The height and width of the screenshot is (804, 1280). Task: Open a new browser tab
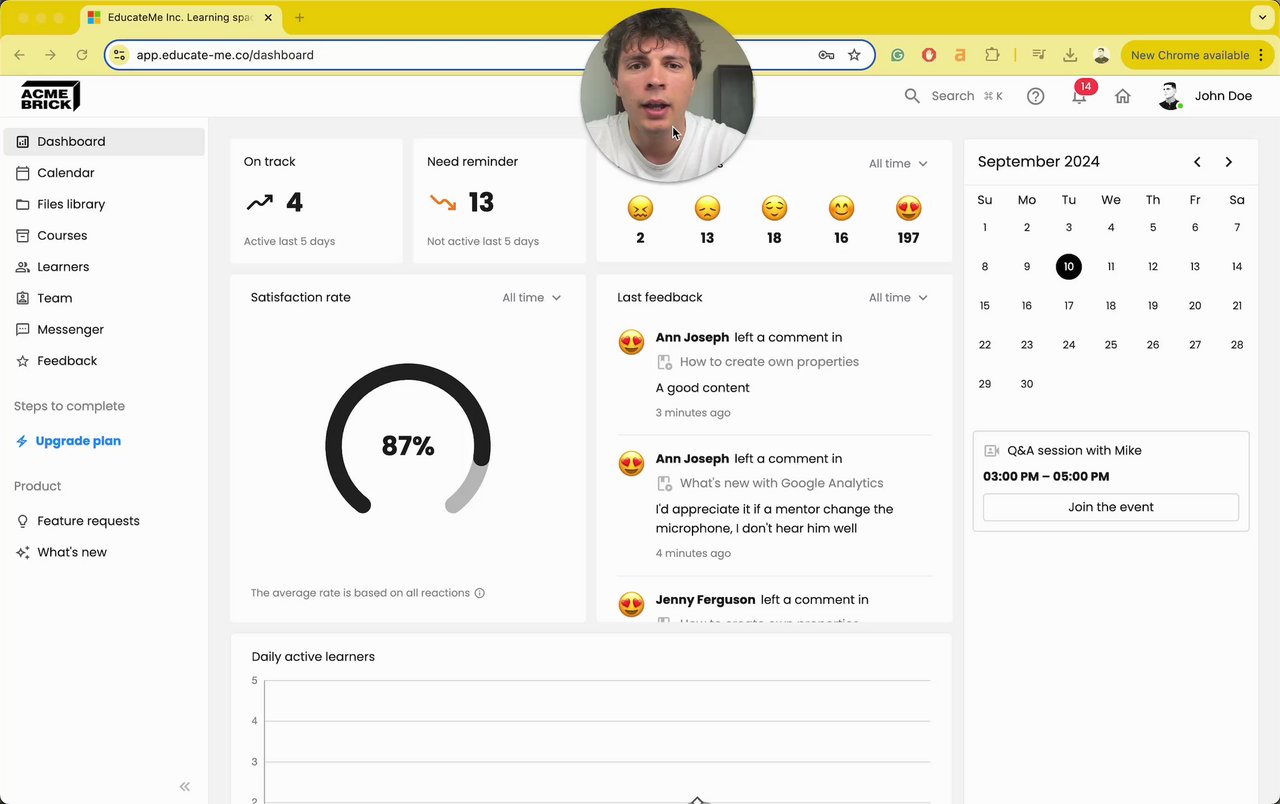(299, 18)
